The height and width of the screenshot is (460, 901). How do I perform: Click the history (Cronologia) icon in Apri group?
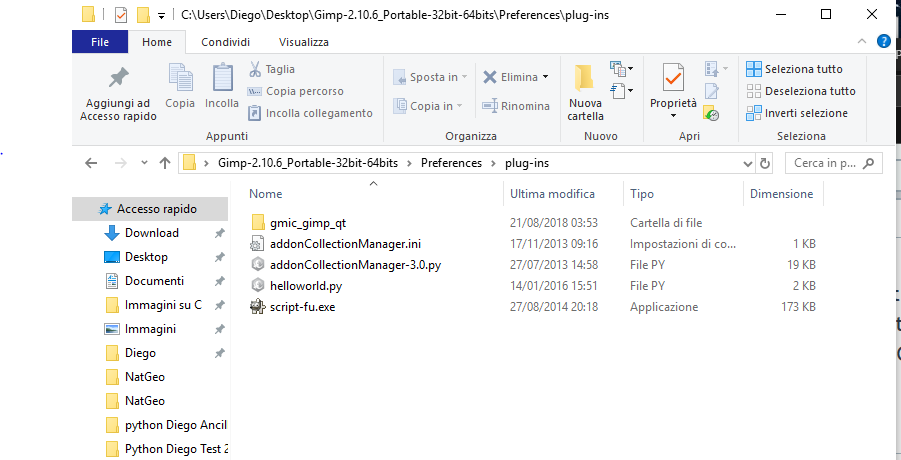pyautogui.click(x=711, y=113)
